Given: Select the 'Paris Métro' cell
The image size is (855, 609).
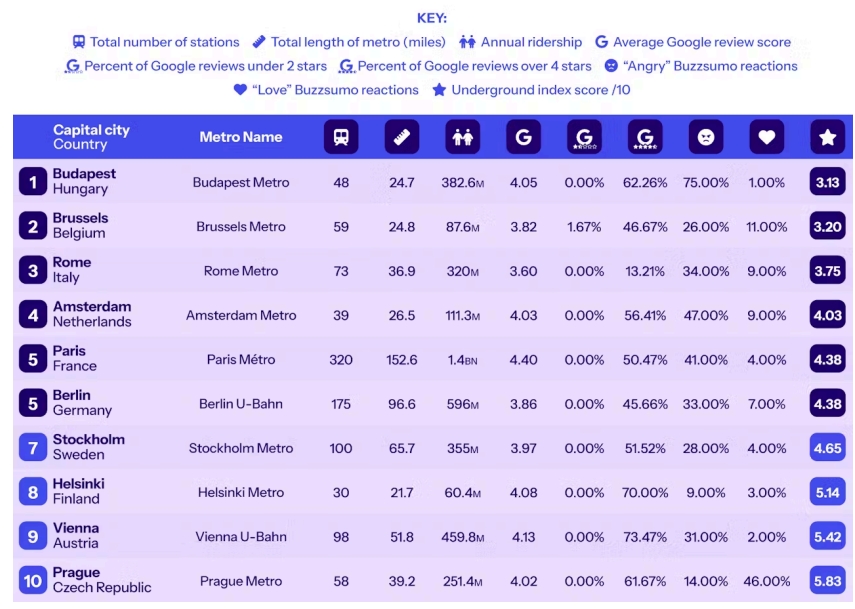Looking at the screenshot, I should coord(240,359).
